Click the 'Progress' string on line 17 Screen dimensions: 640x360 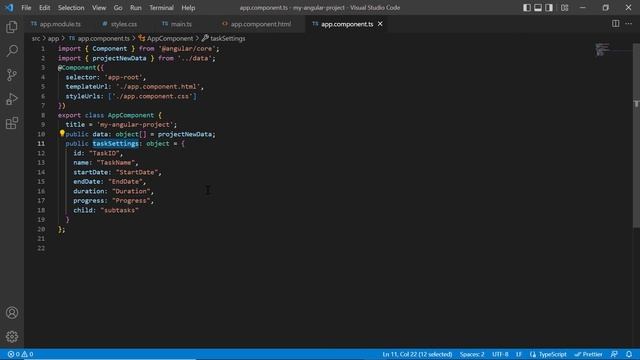click(131, 201)
